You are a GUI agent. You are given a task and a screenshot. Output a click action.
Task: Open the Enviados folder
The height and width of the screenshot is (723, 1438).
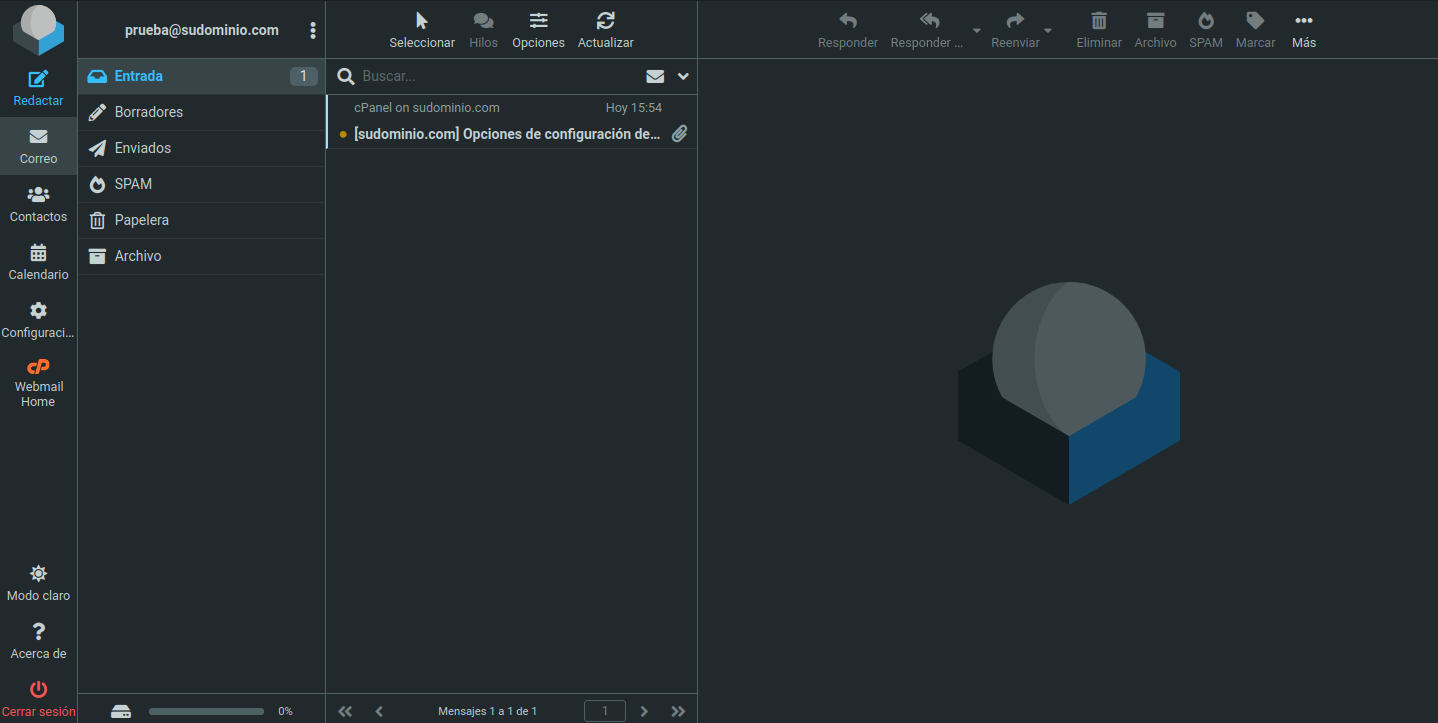(201, 148)
